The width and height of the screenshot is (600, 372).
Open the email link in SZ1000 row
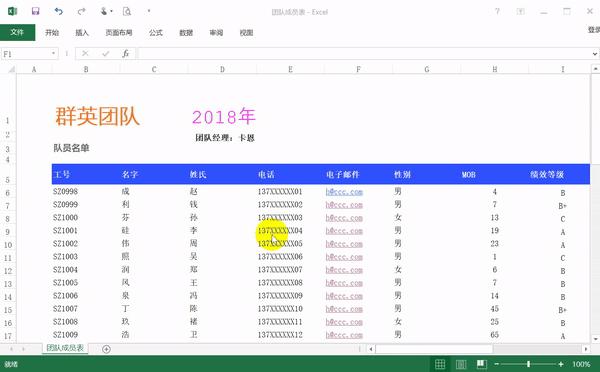(344, 218)
